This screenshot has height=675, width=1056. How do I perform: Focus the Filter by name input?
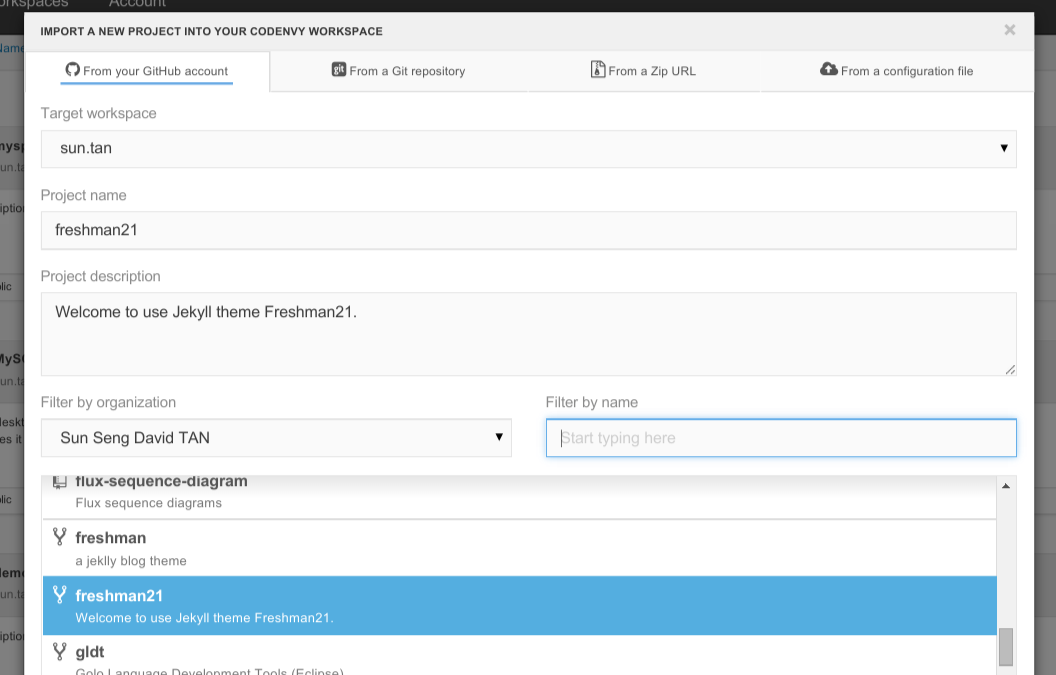click(x=781, y=438)
